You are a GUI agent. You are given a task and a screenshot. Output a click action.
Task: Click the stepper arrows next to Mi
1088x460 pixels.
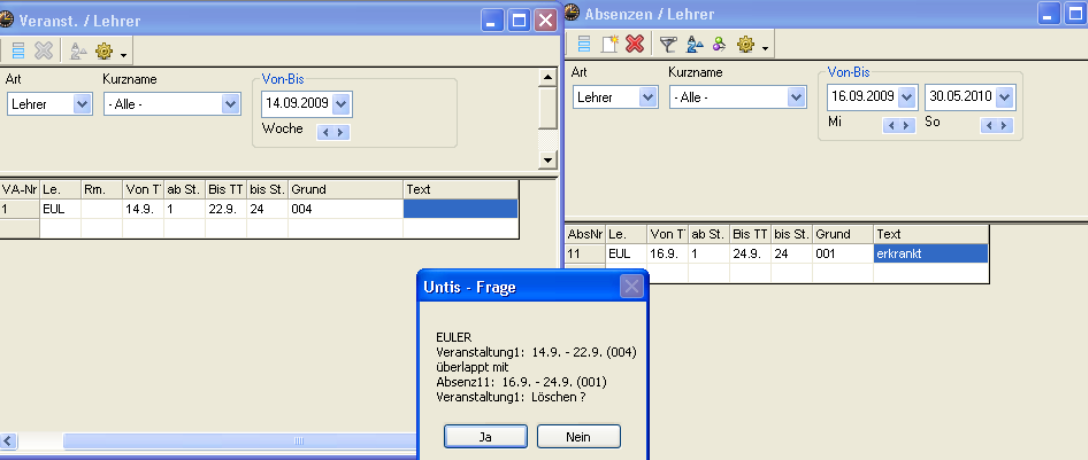click(899, 125)
